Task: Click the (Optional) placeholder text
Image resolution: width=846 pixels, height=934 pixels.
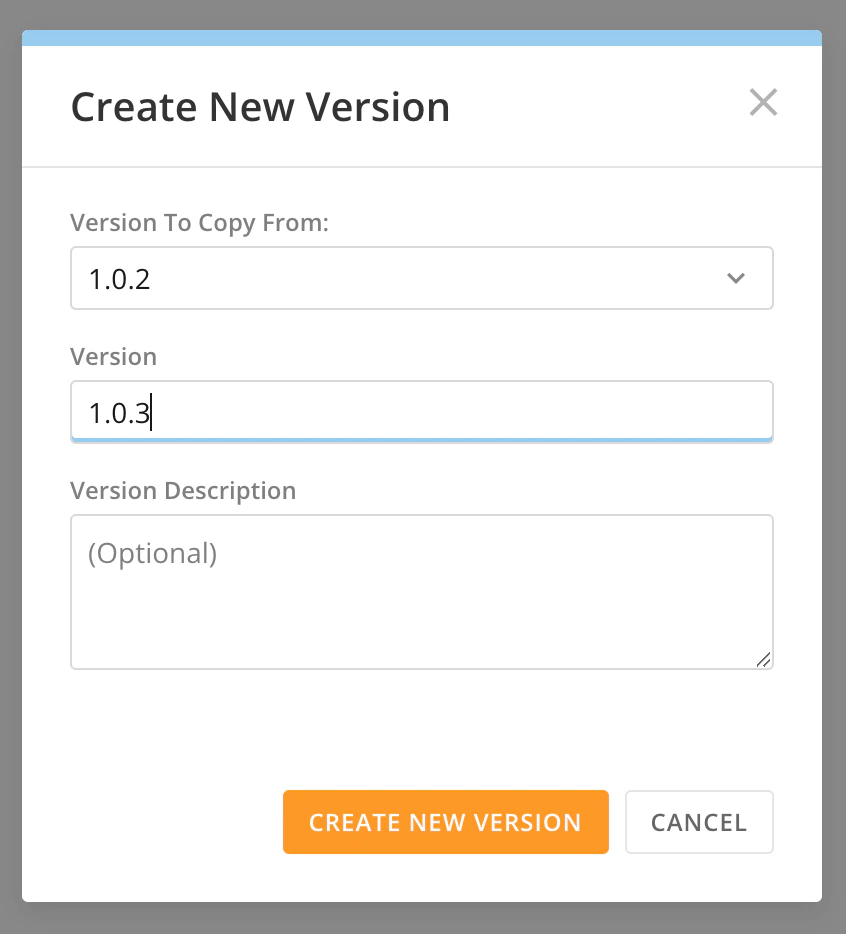Action: [x=153, y=553]
